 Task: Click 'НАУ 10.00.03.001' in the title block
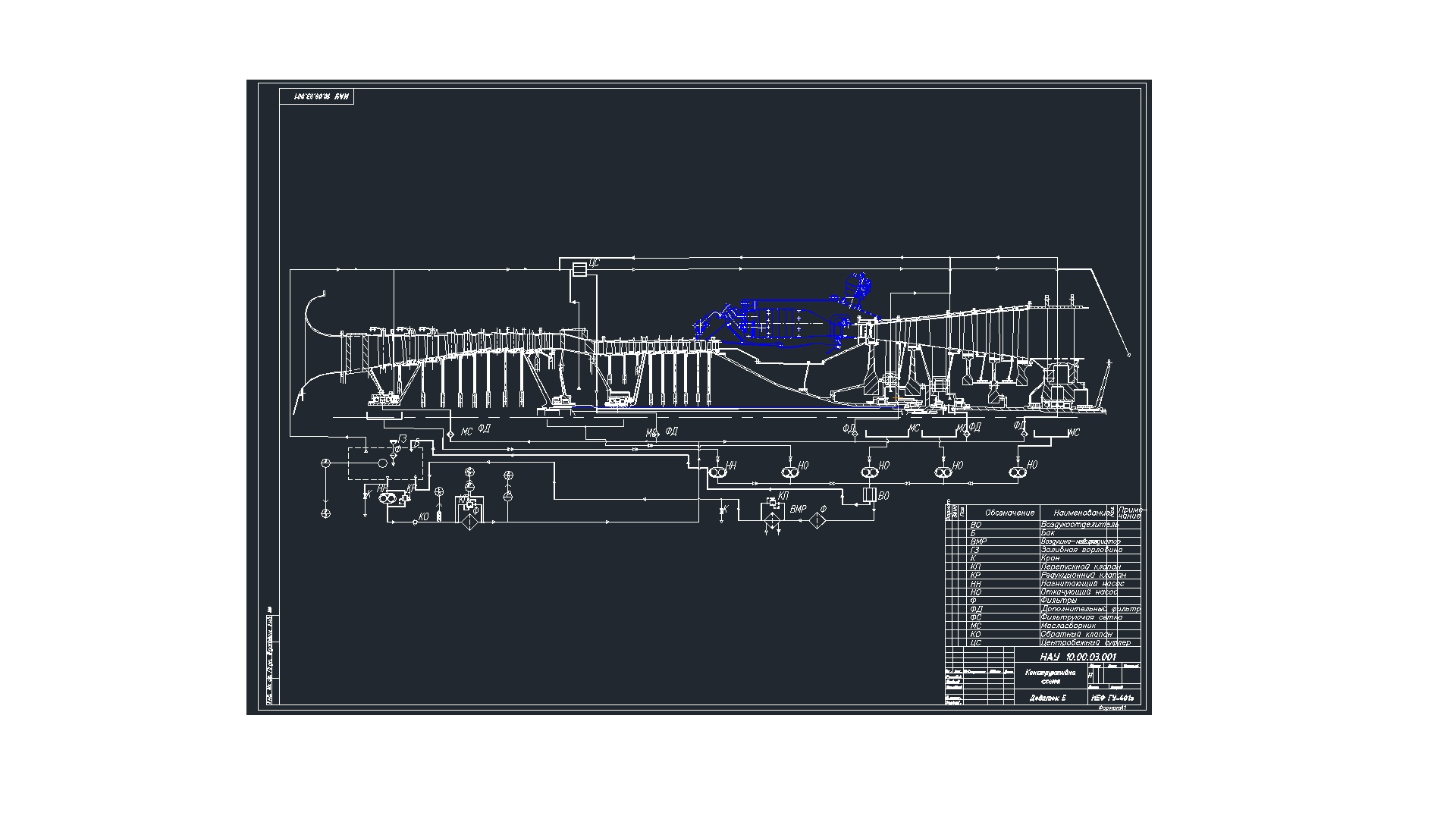(x=1078, y=657)
